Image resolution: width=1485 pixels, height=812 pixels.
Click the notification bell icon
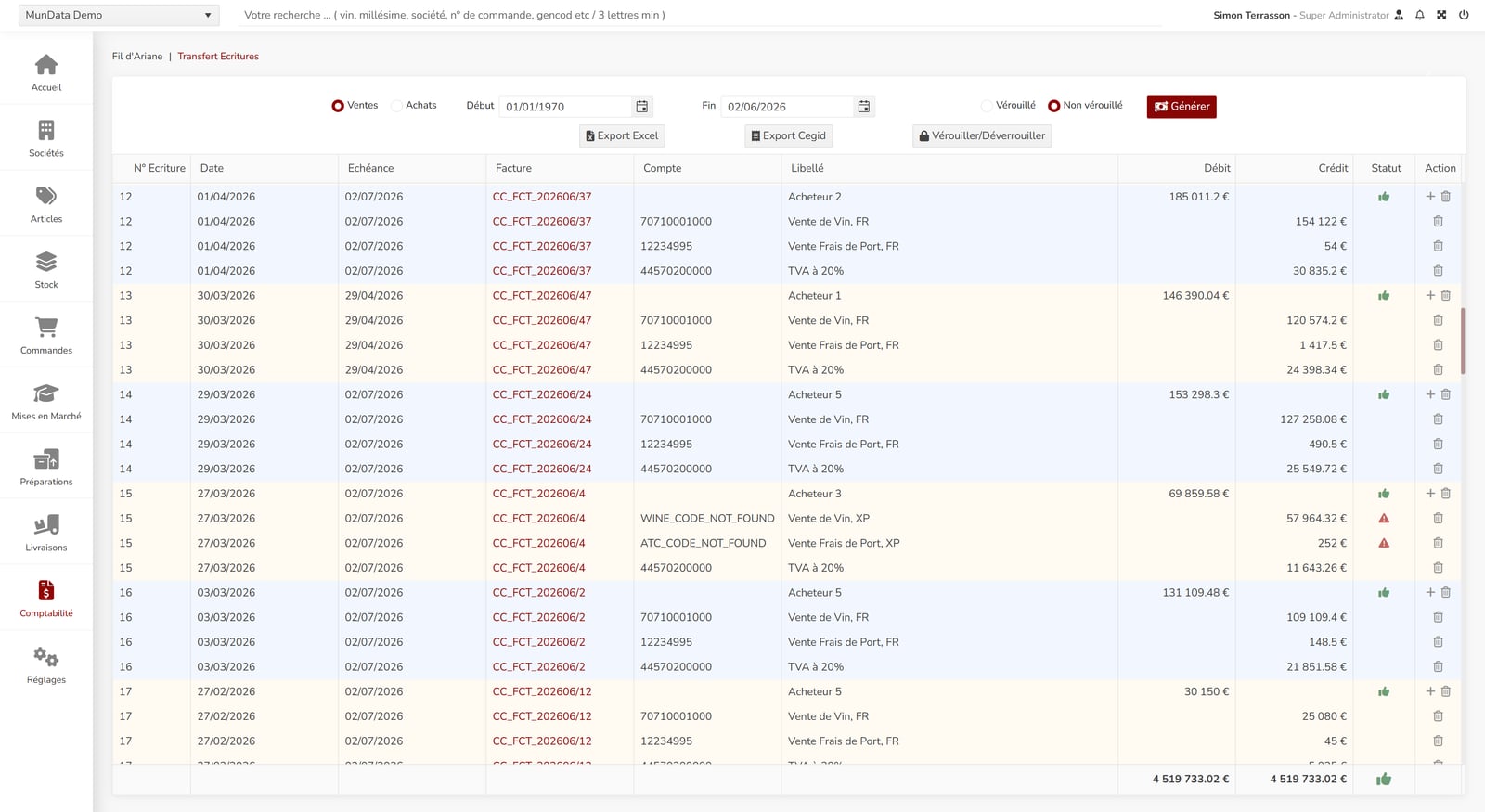pyautogui.click(x=1420, y=15)
